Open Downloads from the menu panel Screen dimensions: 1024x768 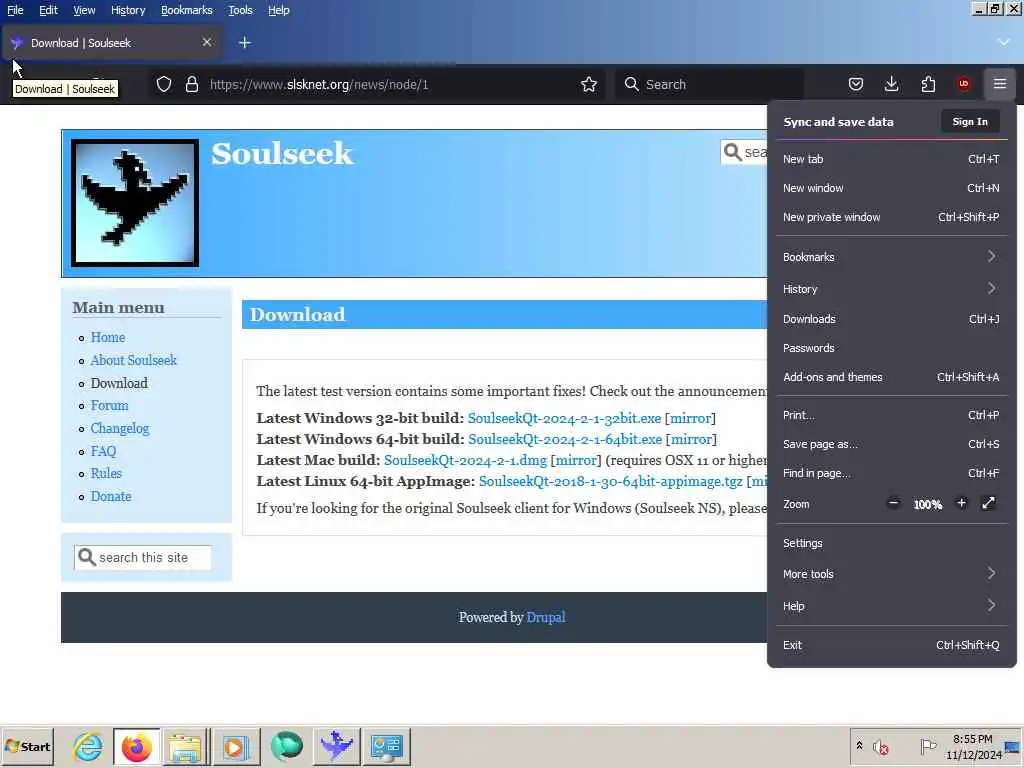point(891,319)
